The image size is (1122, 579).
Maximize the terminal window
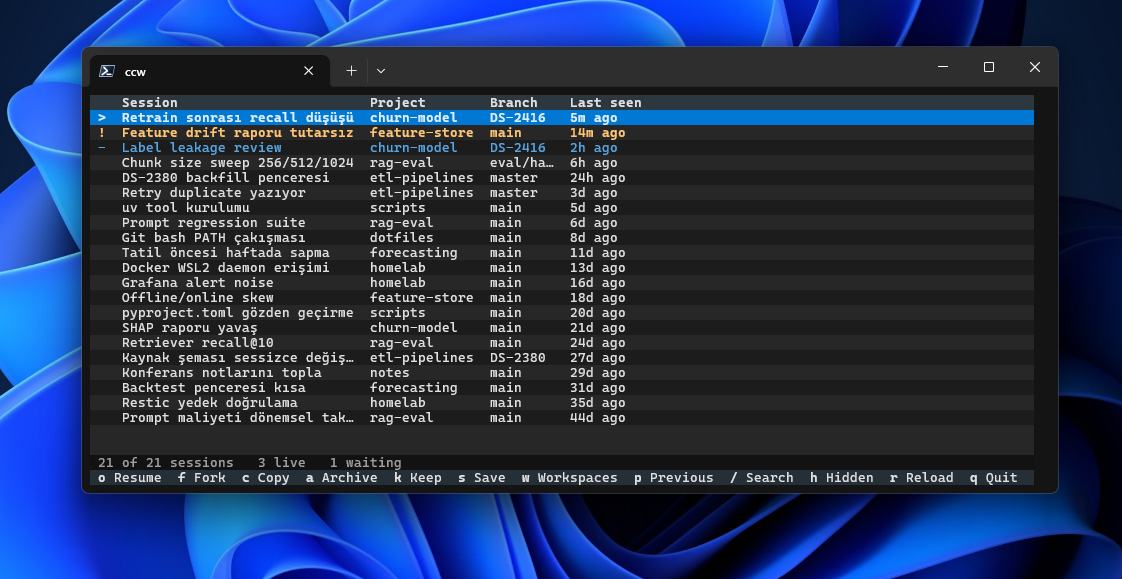(x=989, y=67)
